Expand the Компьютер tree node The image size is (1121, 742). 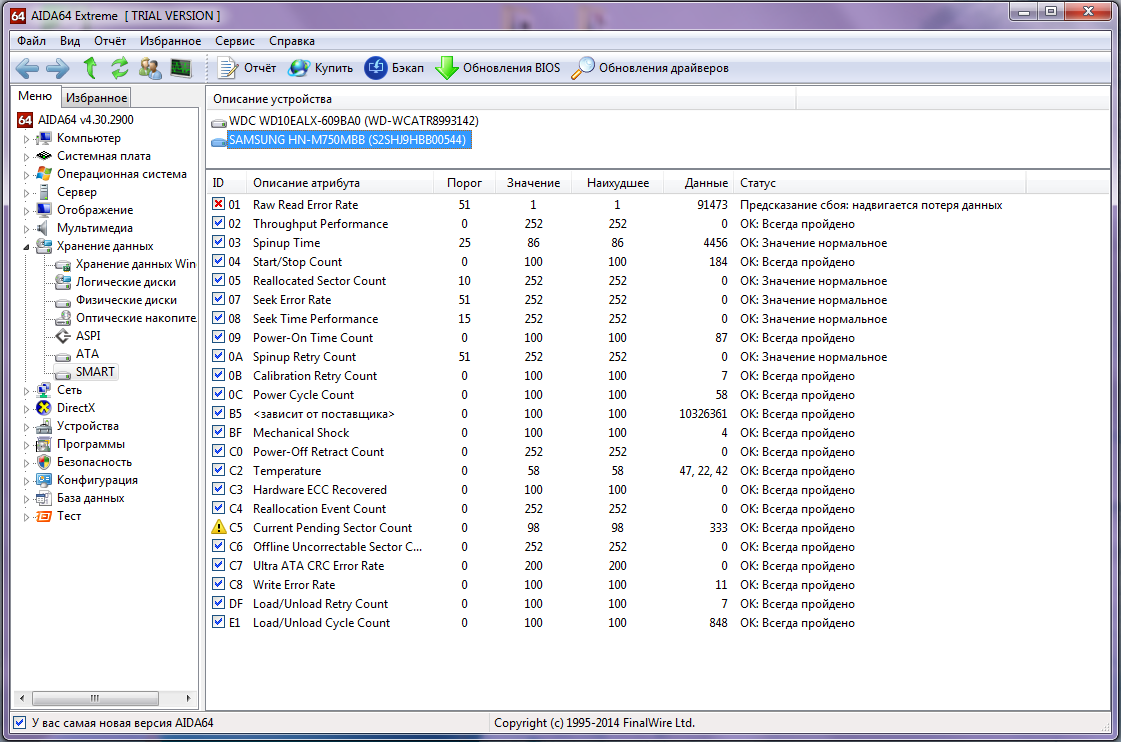point(27,138)
